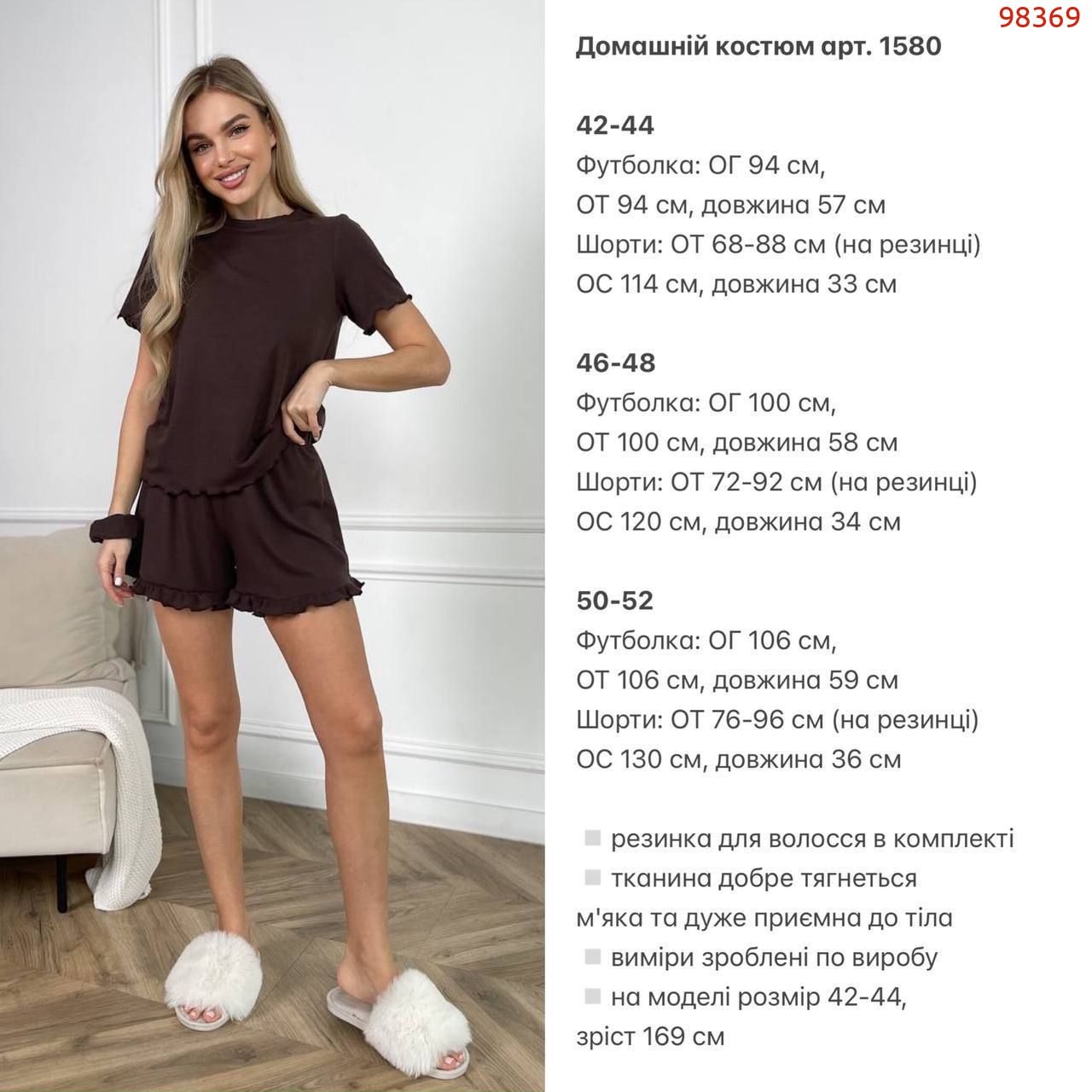The height and width of the screenshot is (1092, 1092).
Task: Click the line ОС 120 см, довжина 34 см
Action: coord(739,521)
